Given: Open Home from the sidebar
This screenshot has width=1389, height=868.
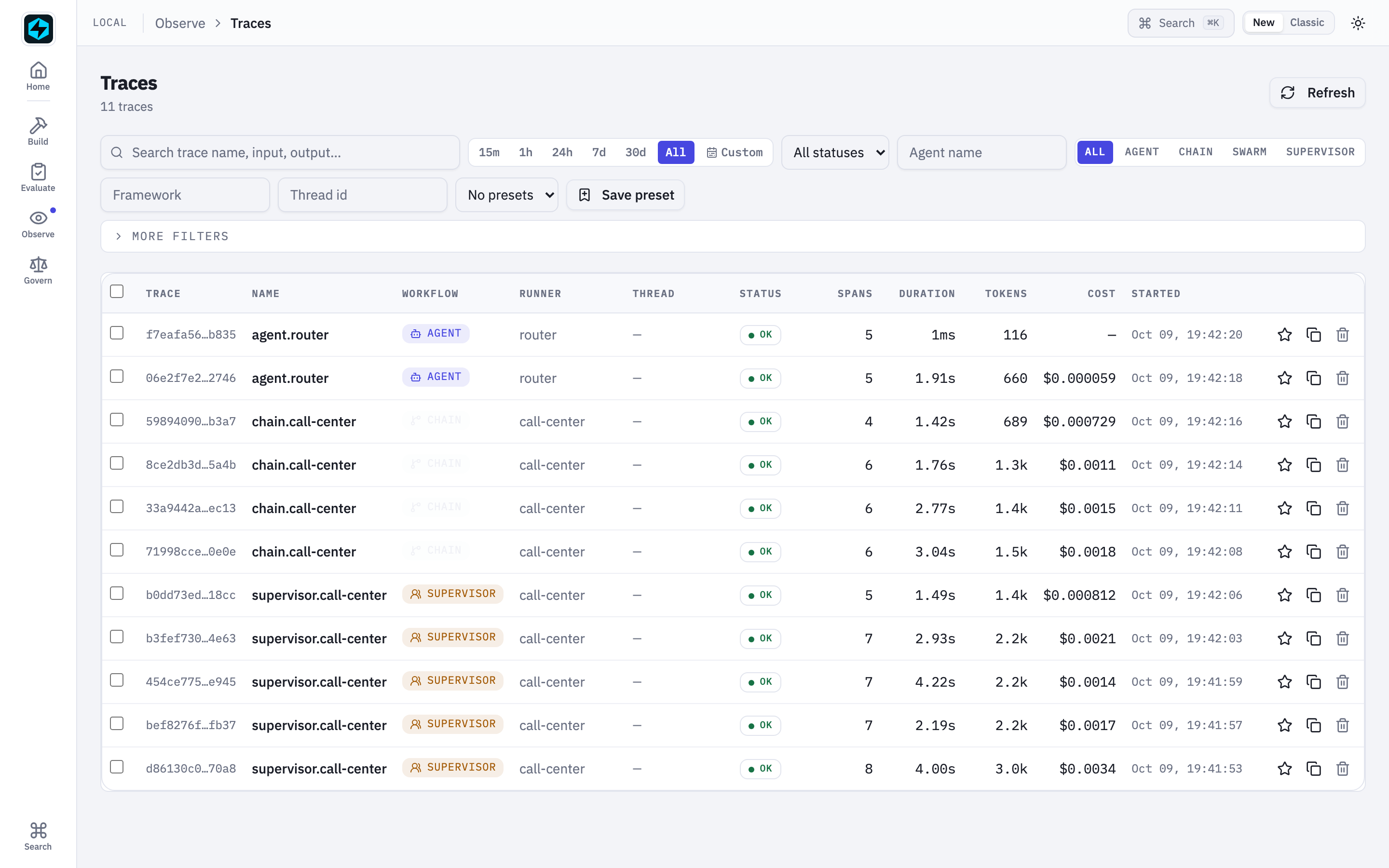Looking at the screenshot, I should click(38, 76).
